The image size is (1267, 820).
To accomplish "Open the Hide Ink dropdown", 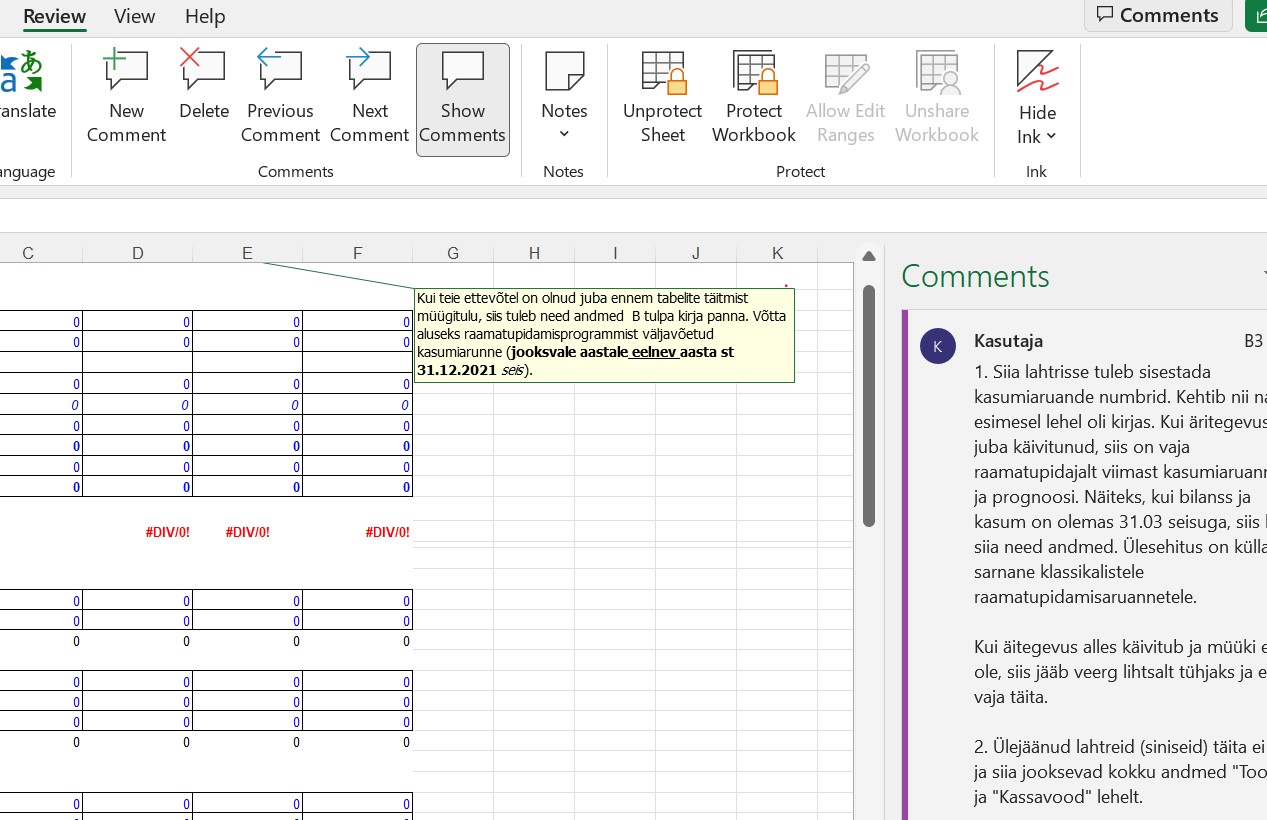I will [1037, 99].
